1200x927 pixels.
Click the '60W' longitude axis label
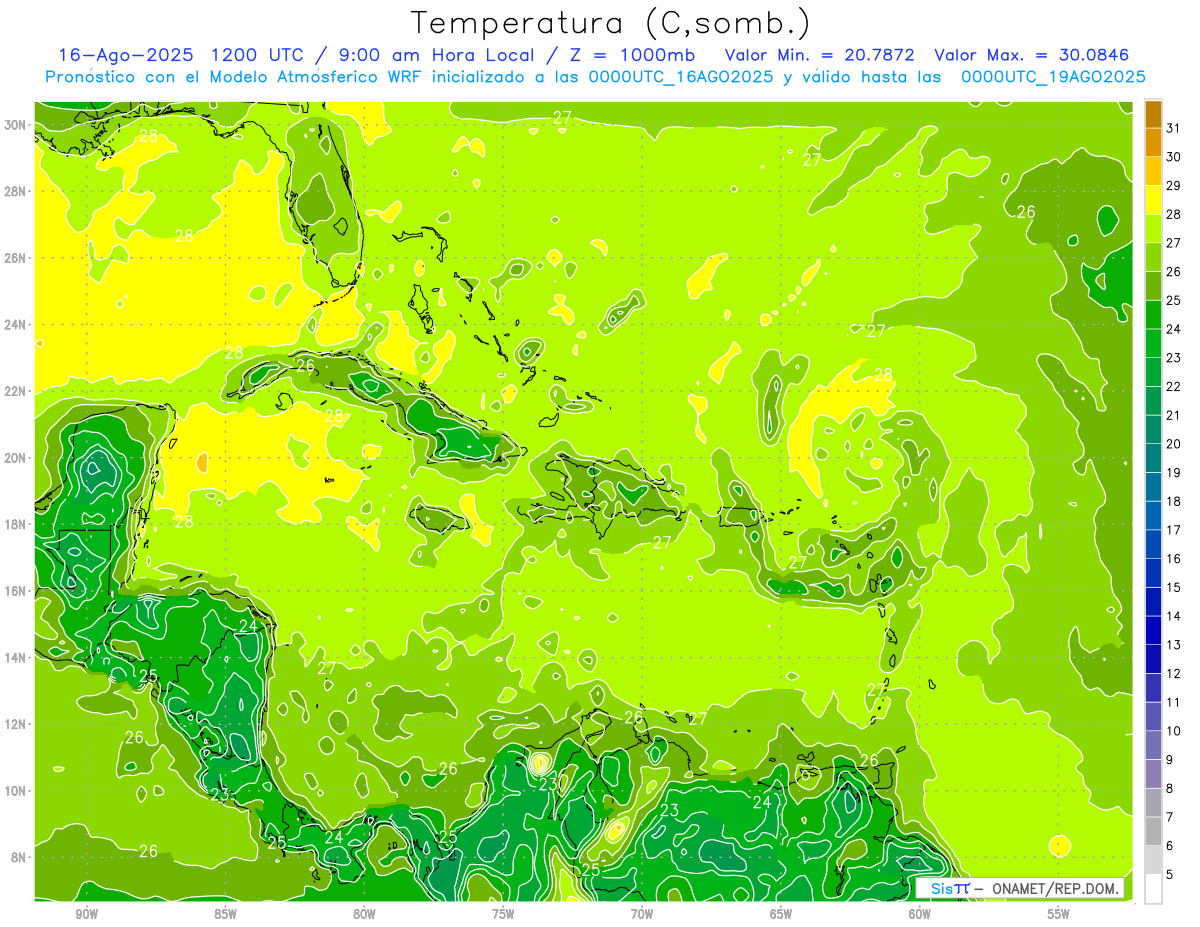pos(920,914)
